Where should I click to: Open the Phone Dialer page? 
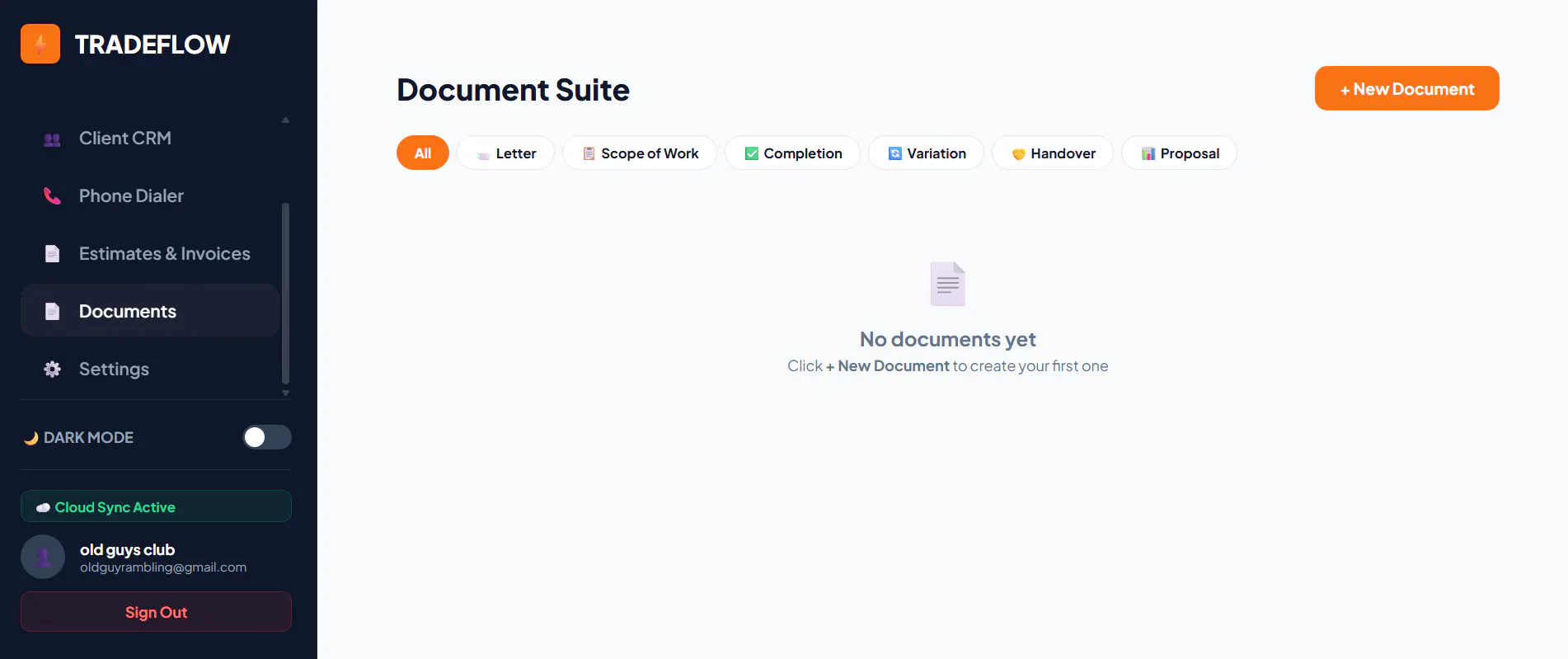point(150,195)
